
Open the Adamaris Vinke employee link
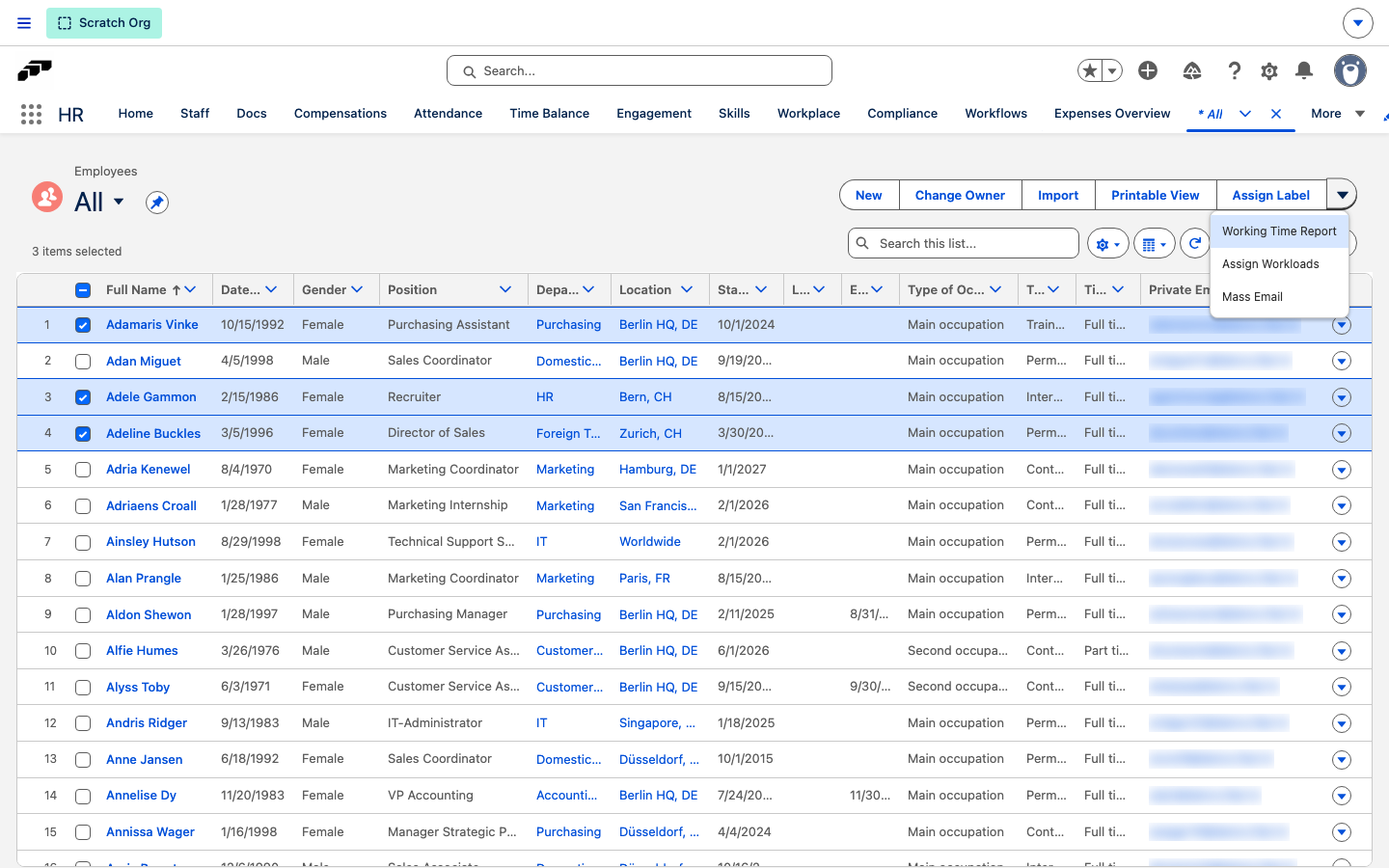[x=152, y=325]
